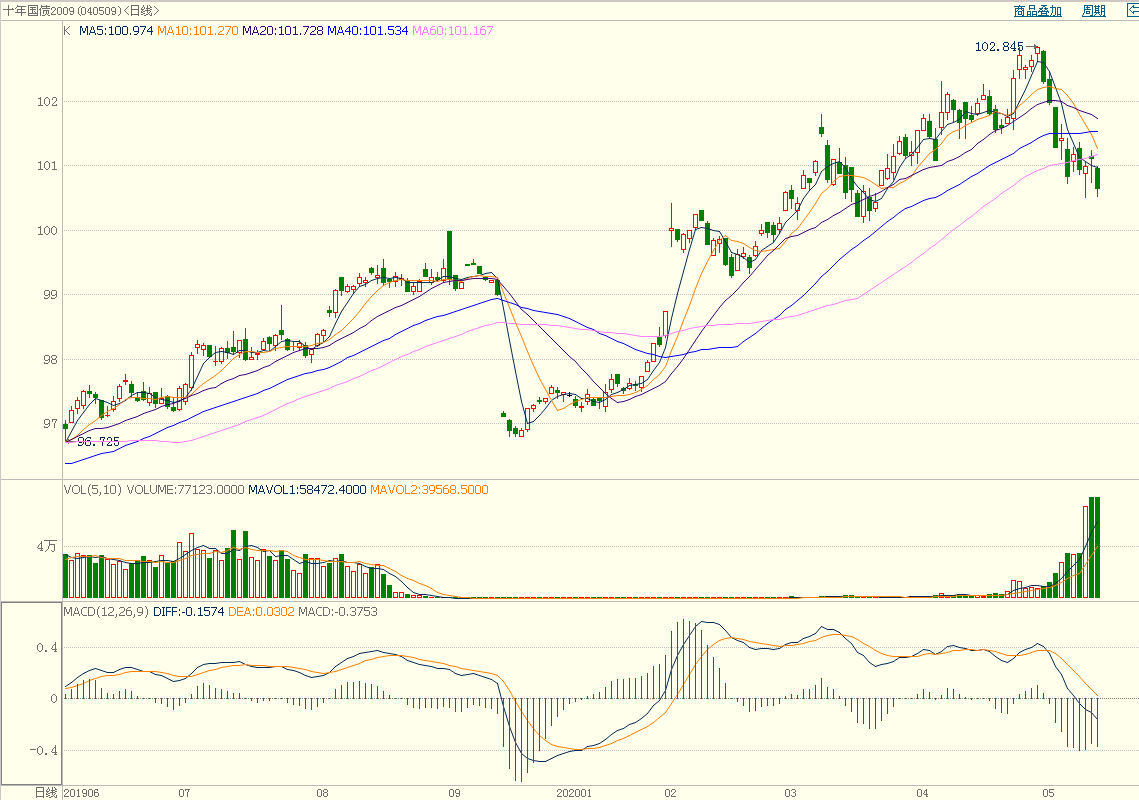Viewport: 1139px width, 800px height.
Task: Select the DIFF value label
Action: point(189,611)
